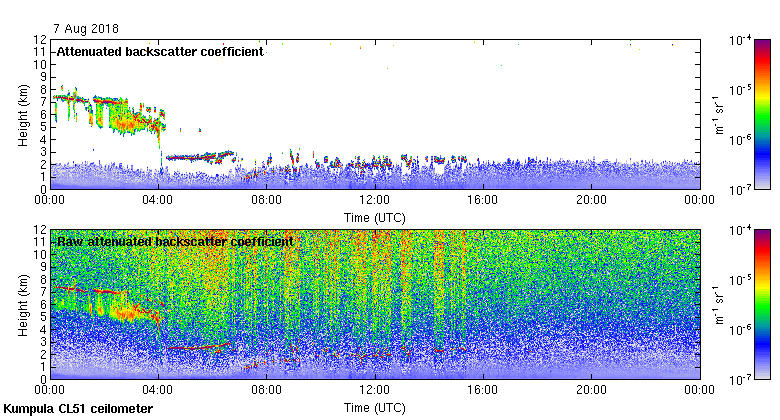Click the 20:00 time tick under lower plot
This screenshot has height=420, width=780.
(591, 390)
